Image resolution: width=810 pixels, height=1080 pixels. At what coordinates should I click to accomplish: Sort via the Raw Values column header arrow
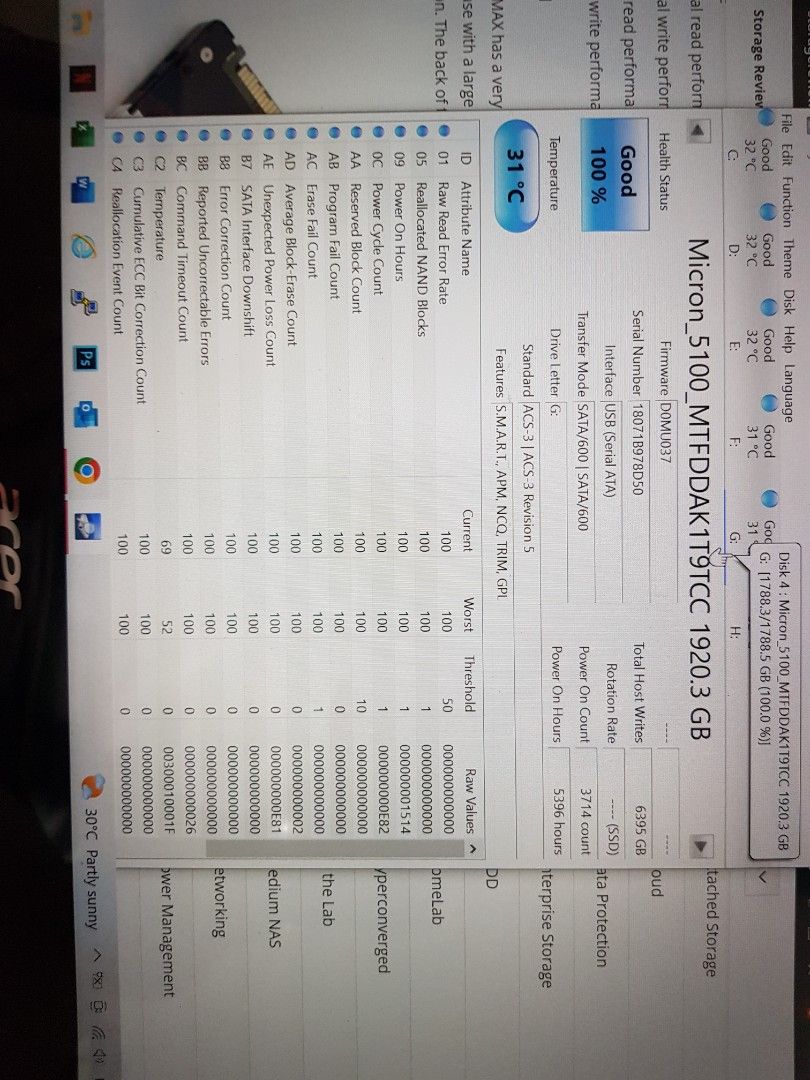(x=473, y=849)
